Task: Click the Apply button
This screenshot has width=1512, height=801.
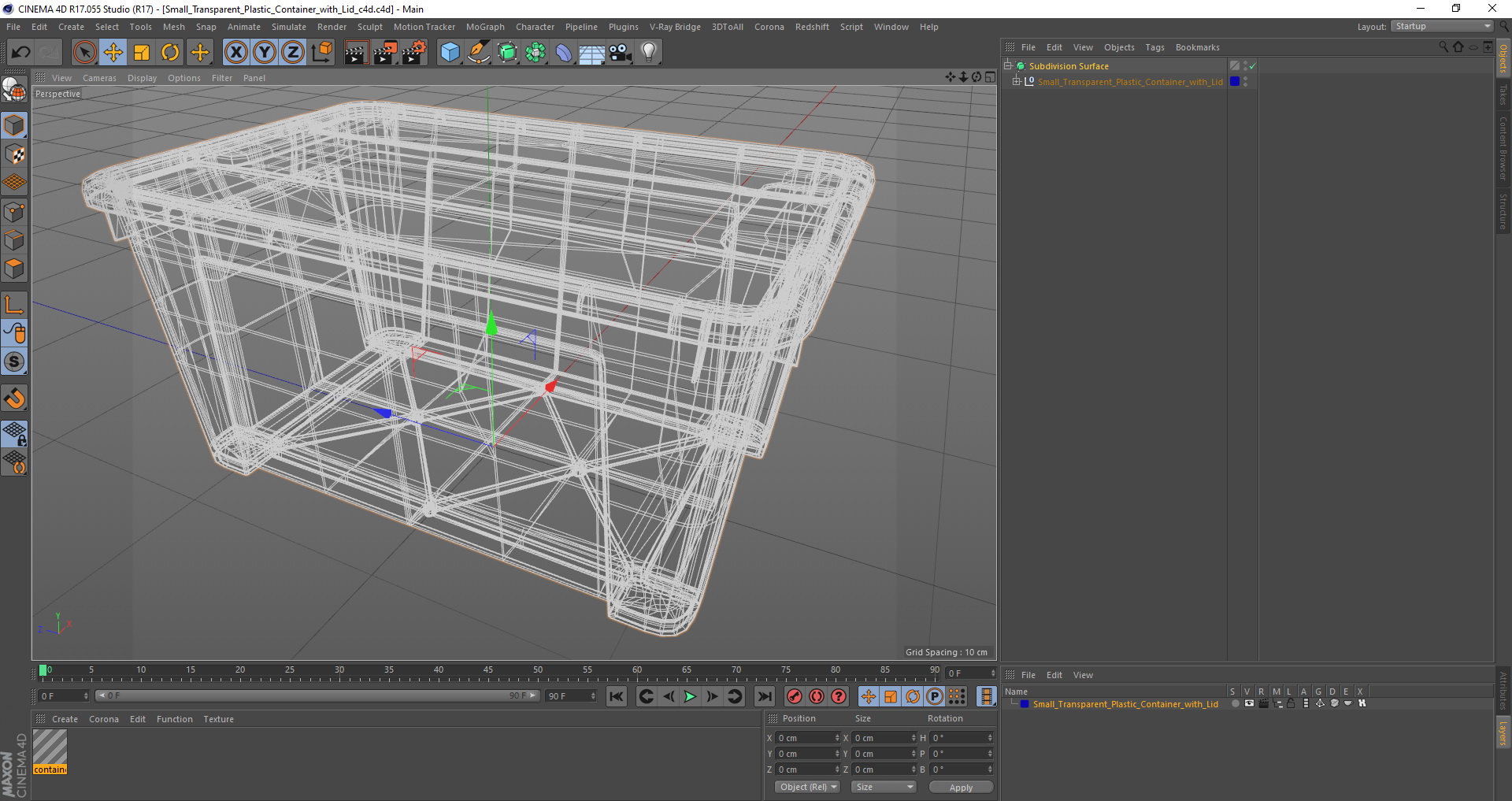Action: click(x=961, y=787)
